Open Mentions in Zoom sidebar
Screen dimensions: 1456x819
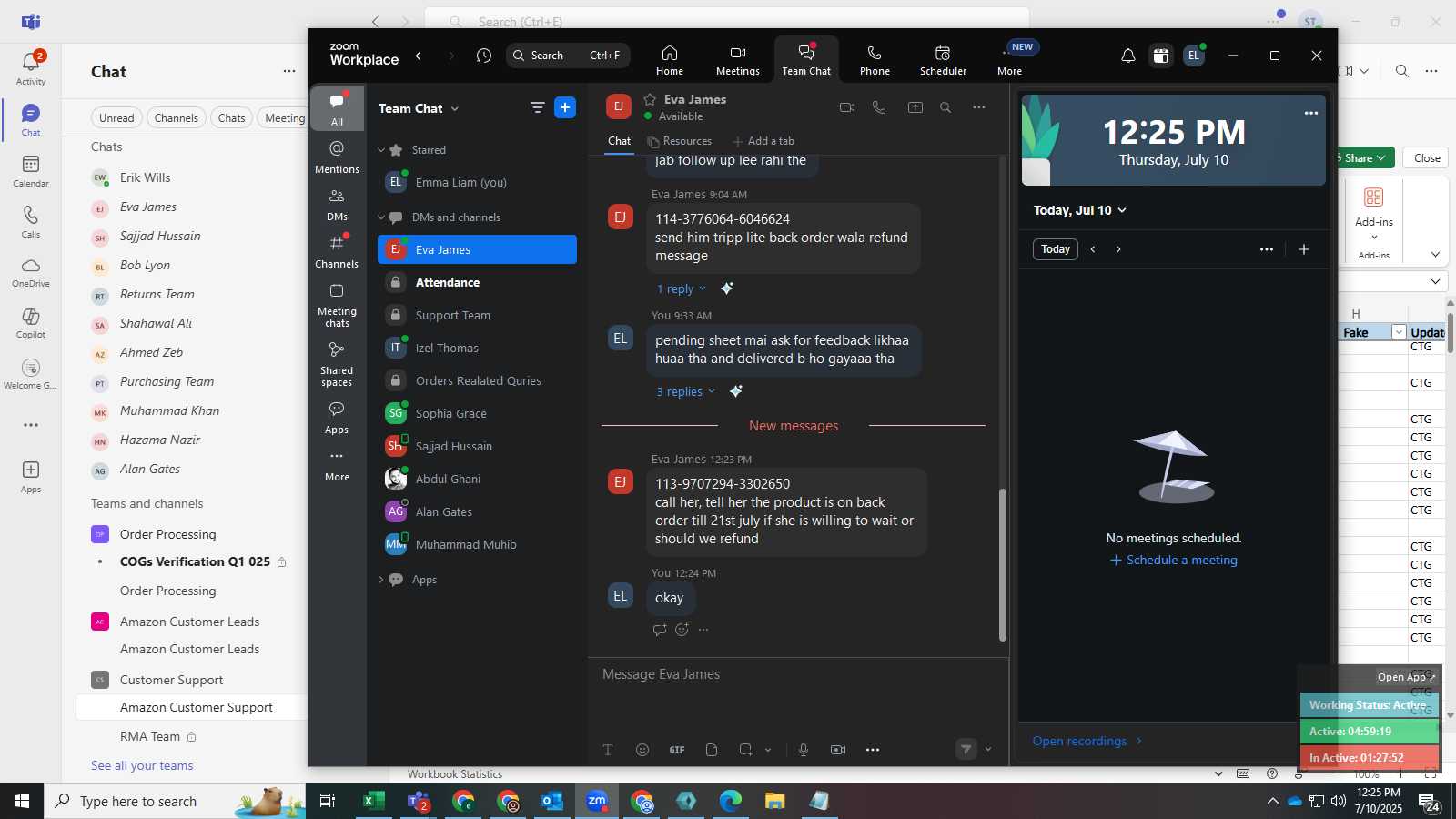point(337,157)
